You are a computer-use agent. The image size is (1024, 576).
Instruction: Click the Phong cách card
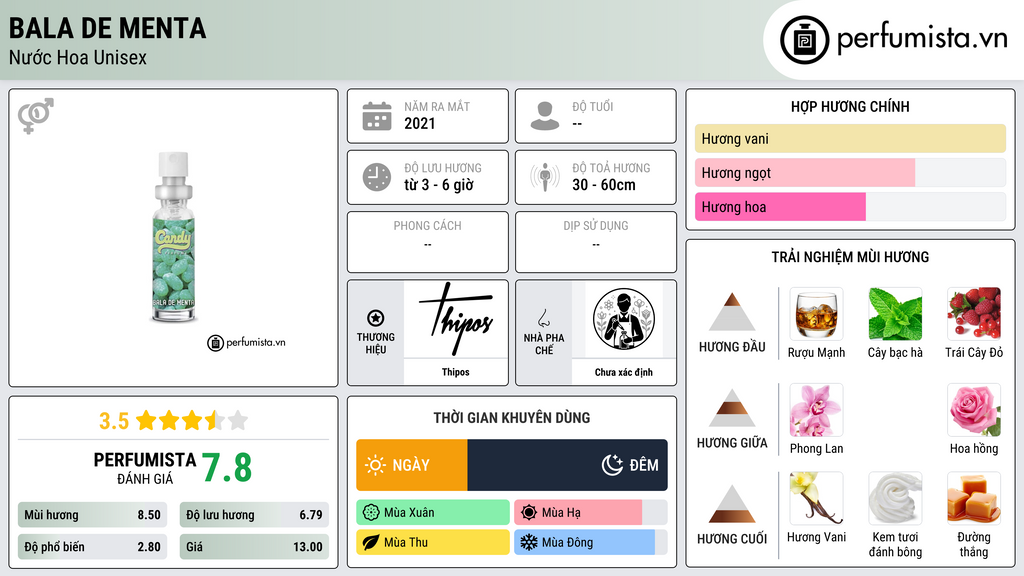[x=428, y=242]
